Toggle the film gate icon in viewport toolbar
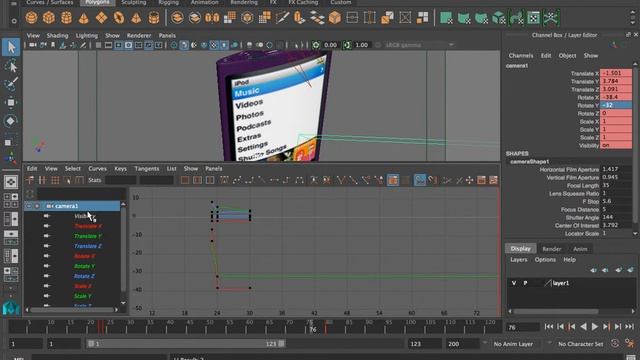 pos(109,45)
